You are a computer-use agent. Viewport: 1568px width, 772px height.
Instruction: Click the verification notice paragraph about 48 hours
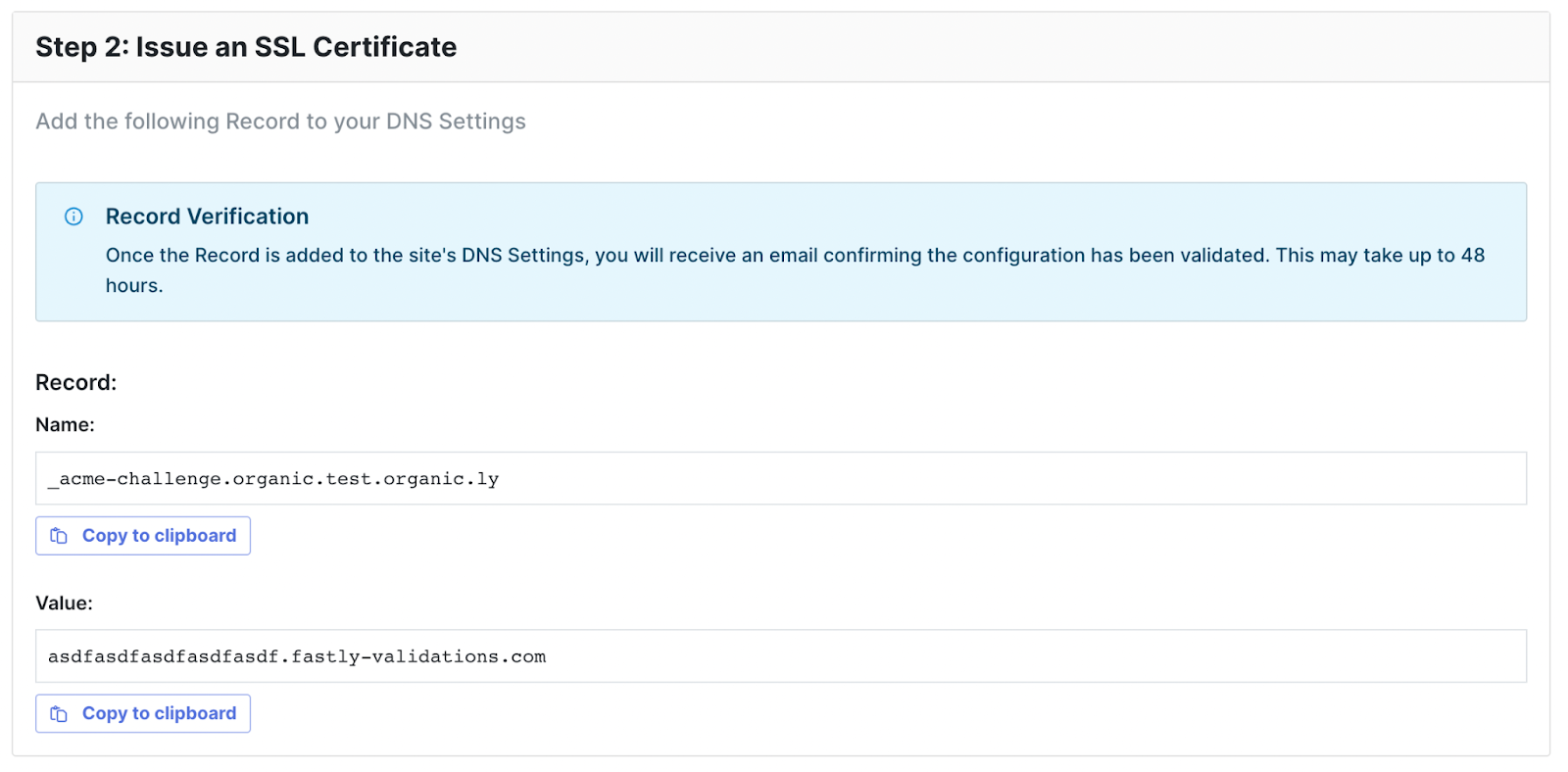pyautogui.click(x=795, y=270)
